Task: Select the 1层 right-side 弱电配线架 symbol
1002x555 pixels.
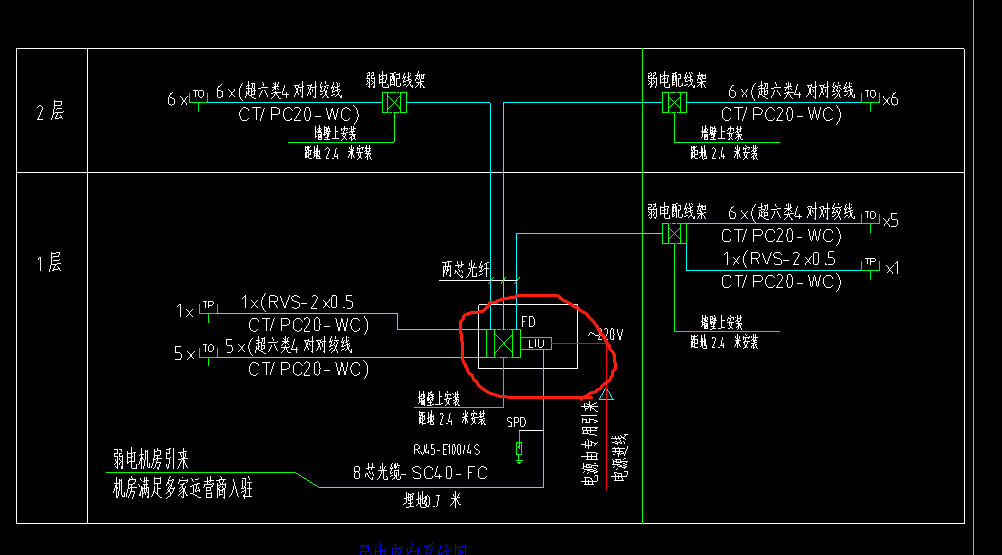Action: tap(674, 233)
